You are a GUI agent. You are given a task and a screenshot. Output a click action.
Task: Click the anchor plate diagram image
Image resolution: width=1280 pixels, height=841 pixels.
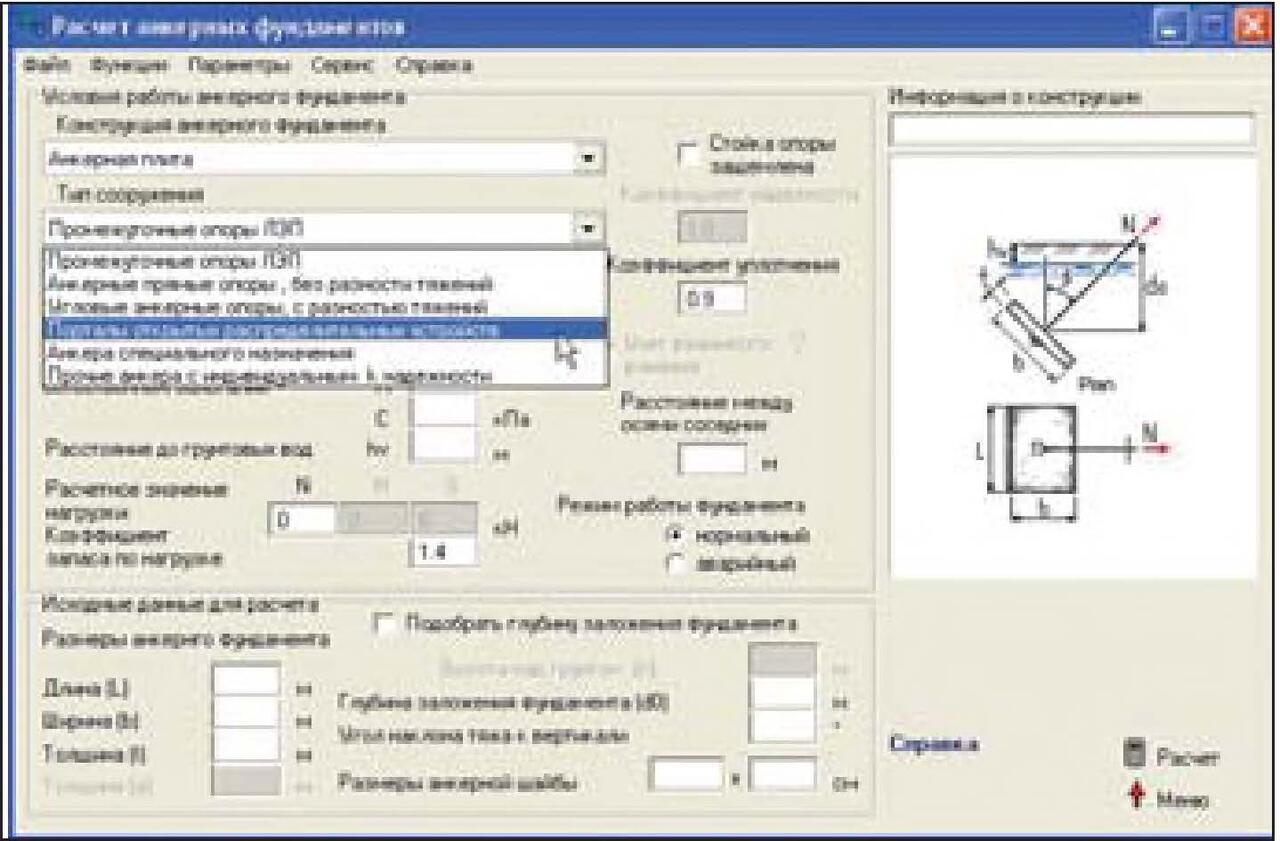(x=1072, y=366)
